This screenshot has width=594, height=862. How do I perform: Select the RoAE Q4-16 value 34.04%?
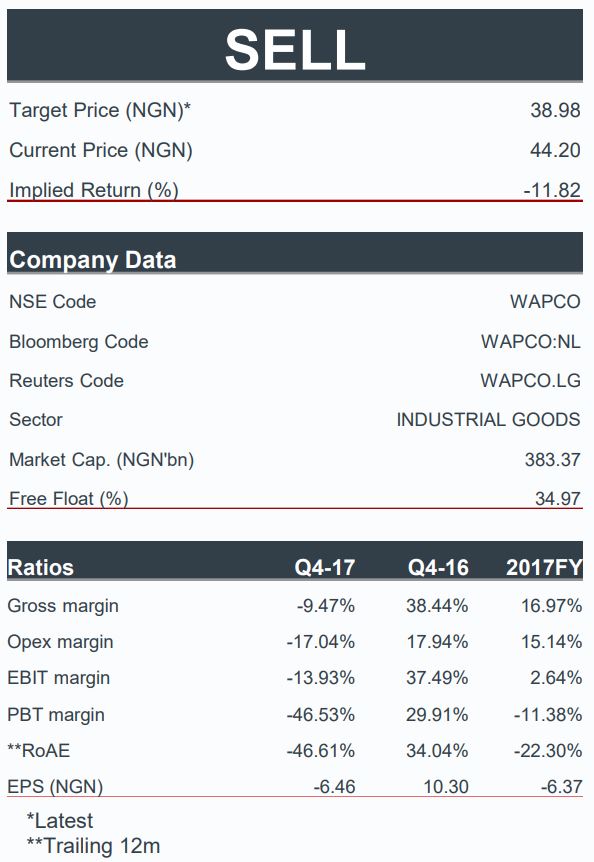tap(437, 750)
